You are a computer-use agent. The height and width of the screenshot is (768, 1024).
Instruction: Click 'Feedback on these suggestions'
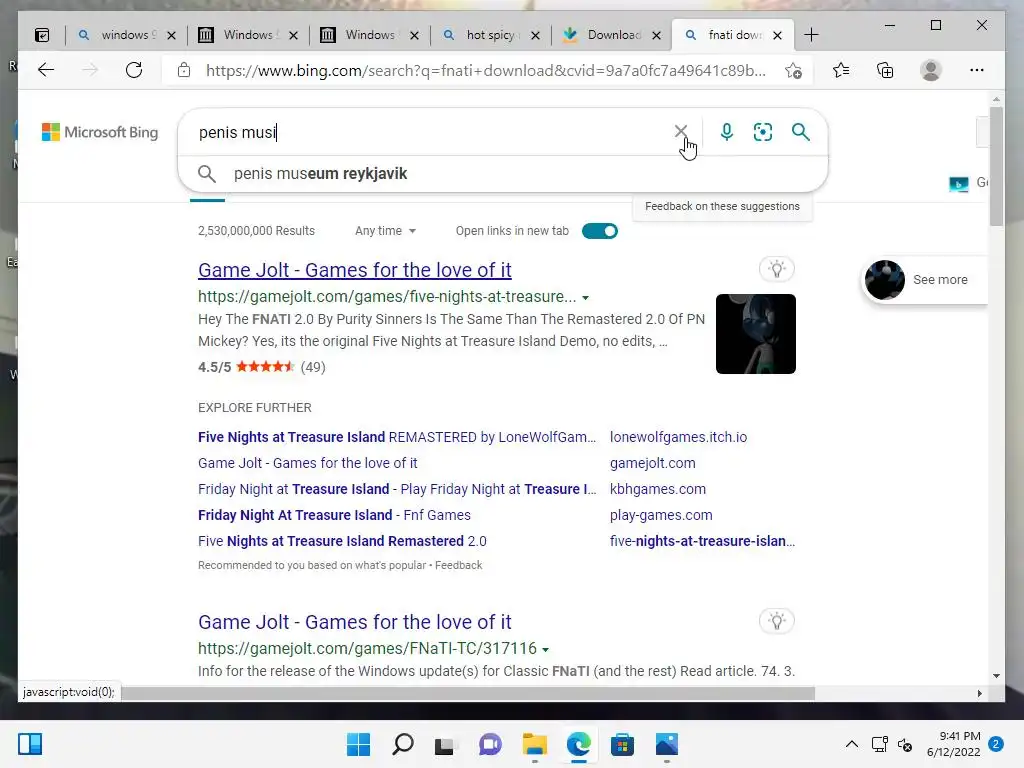(x=722, y=206)
